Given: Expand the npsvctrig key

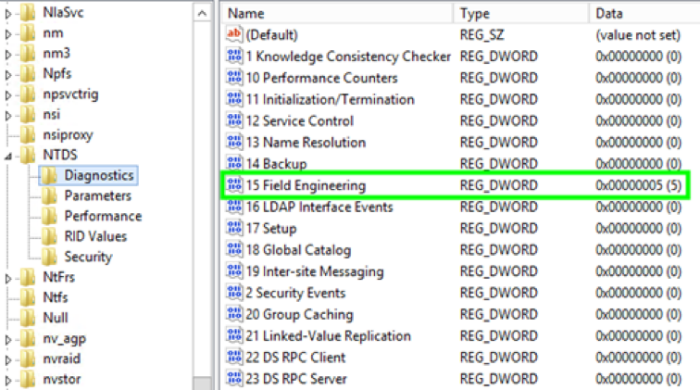Looking at the screenshot, I should coord(8,95).
